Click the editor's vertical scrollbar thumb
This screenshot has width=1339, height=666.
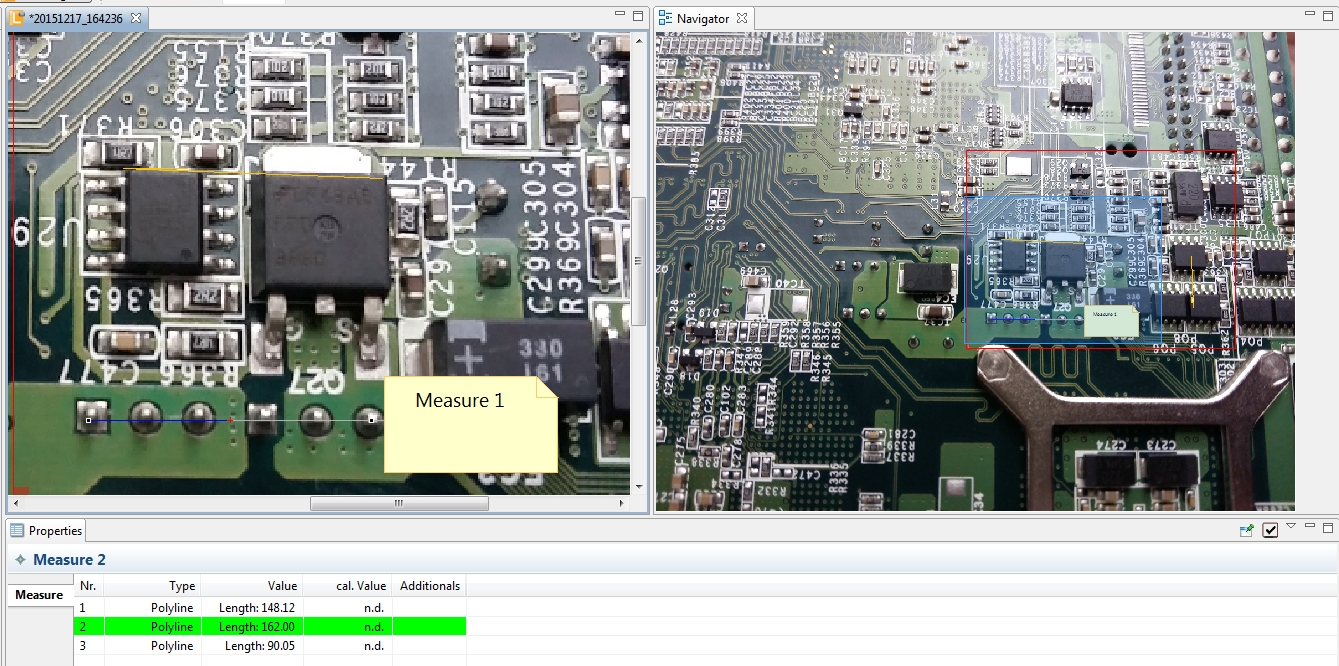pyautogui.click(x=639, y=261)
